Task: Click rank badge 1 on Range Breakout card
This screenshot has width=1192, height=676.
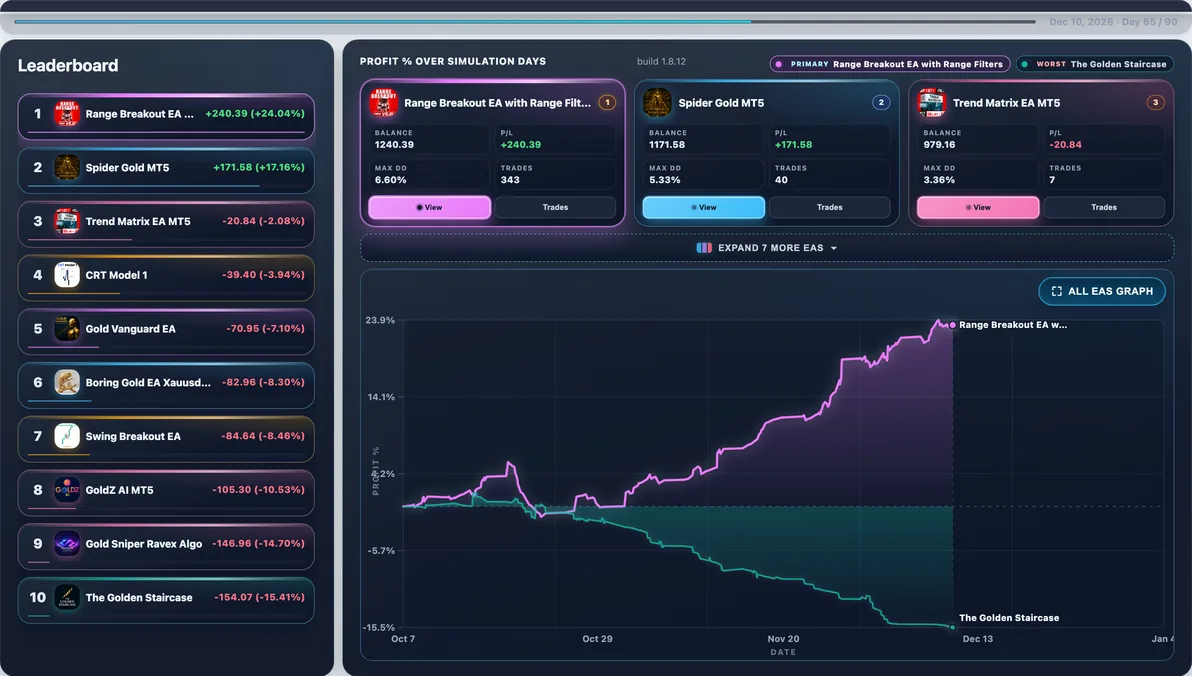Action: 607,102
